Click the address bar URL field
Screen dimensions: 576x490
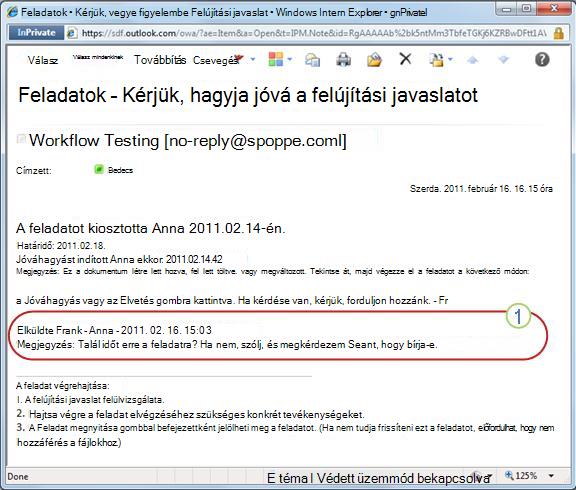[x=314, y=33]
